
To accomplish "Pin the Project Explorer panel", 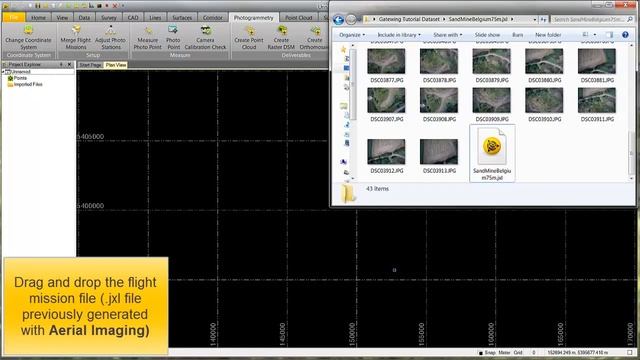I will click(x=61, y=64).
